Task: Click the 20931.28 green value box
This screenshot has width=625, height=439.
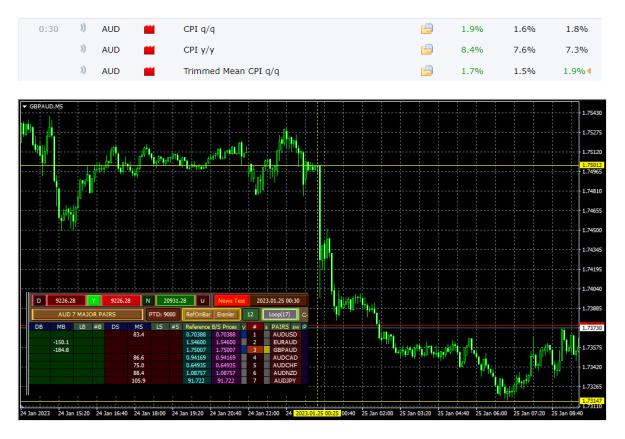Action: point(175,301)
